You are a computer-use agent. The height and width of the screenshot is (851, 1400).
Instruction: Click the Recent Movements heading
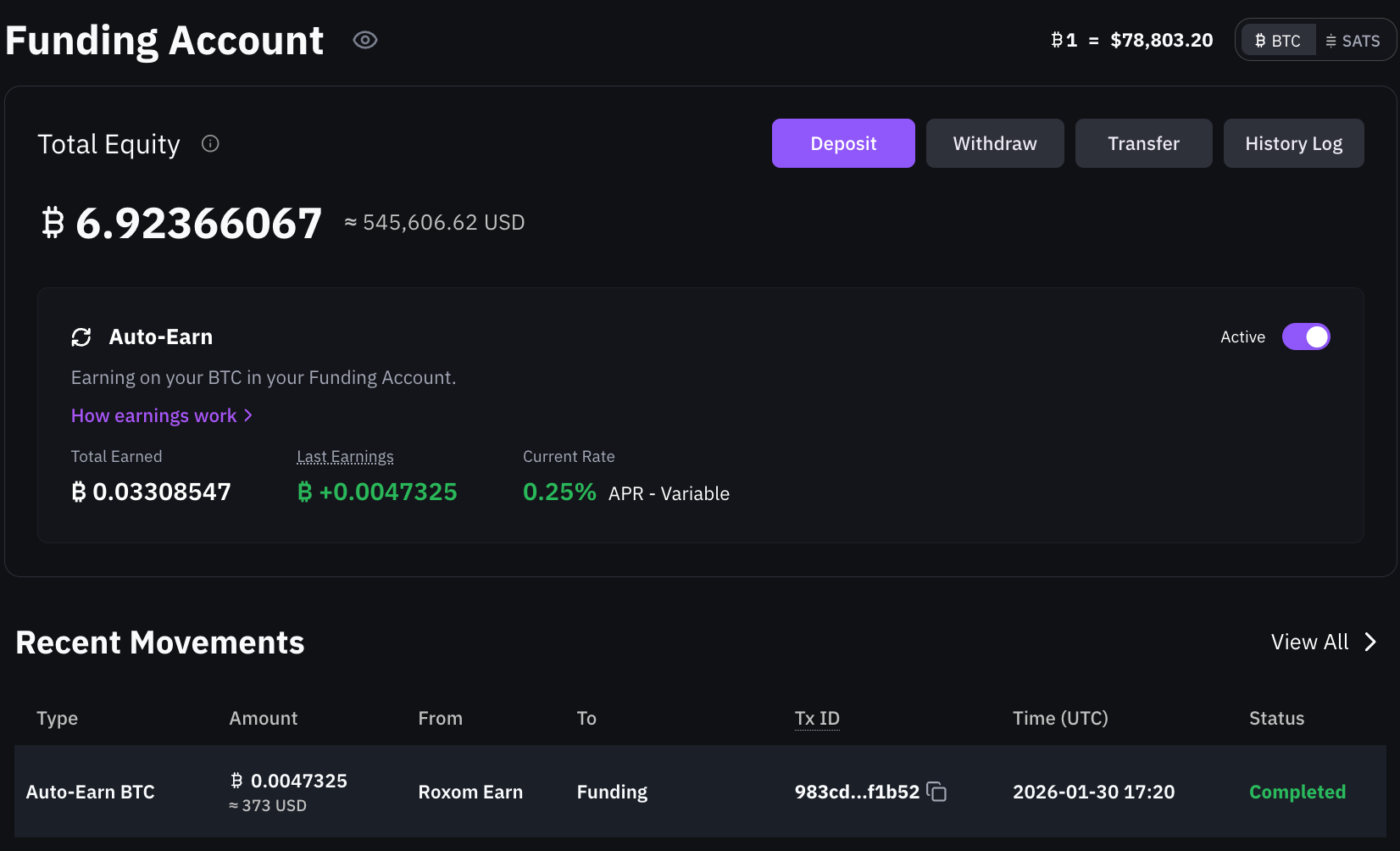coord(160,642)
